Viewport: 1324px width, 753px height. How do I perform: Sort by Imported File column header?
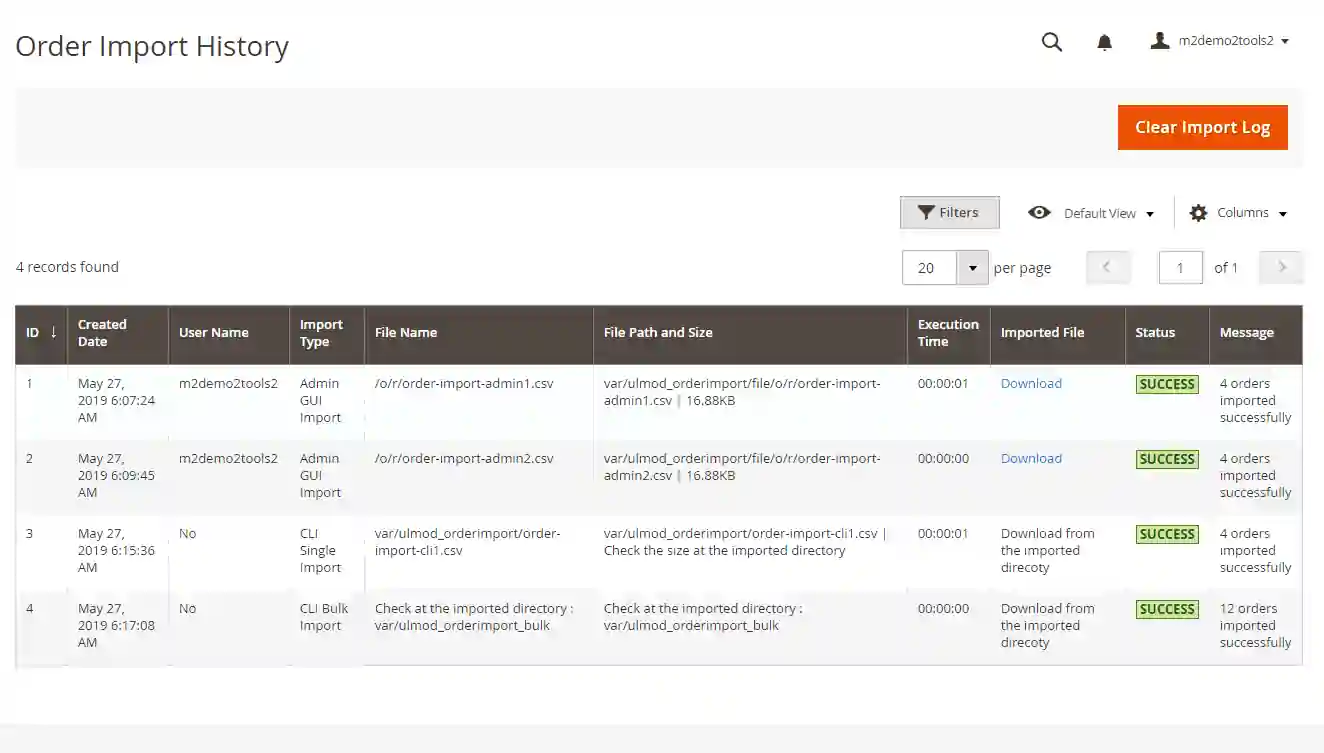[x=1057, y=333]
